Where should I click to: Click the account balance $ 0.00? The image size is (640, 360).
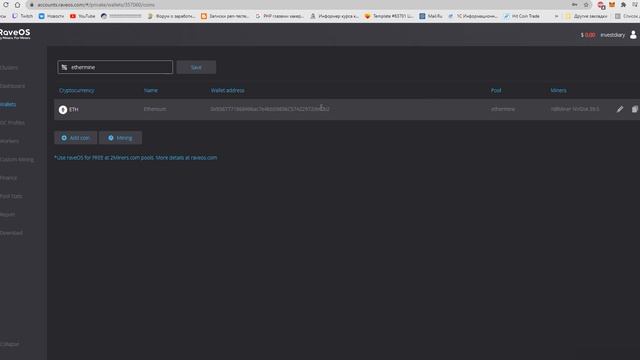tap(588, 35)
